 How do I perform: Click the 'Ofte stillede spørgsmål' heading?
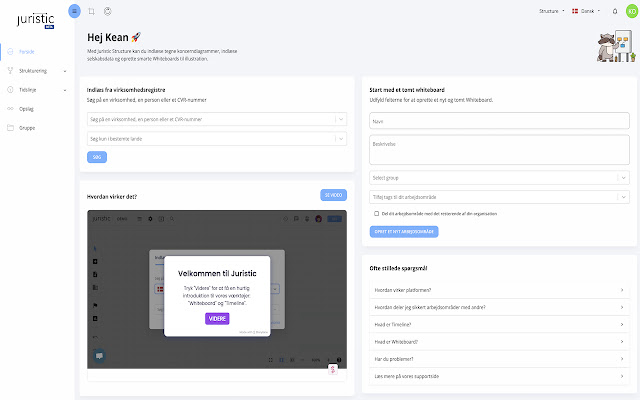tap(398, 268)
